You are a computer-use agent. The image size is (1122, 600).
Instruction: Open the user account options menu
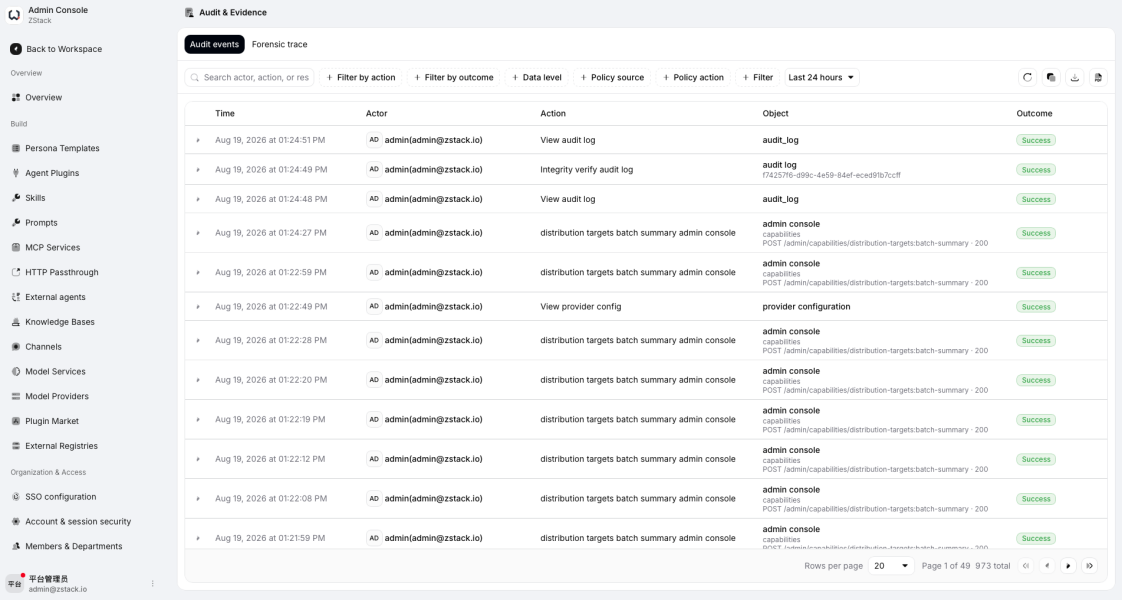point(152,584)
